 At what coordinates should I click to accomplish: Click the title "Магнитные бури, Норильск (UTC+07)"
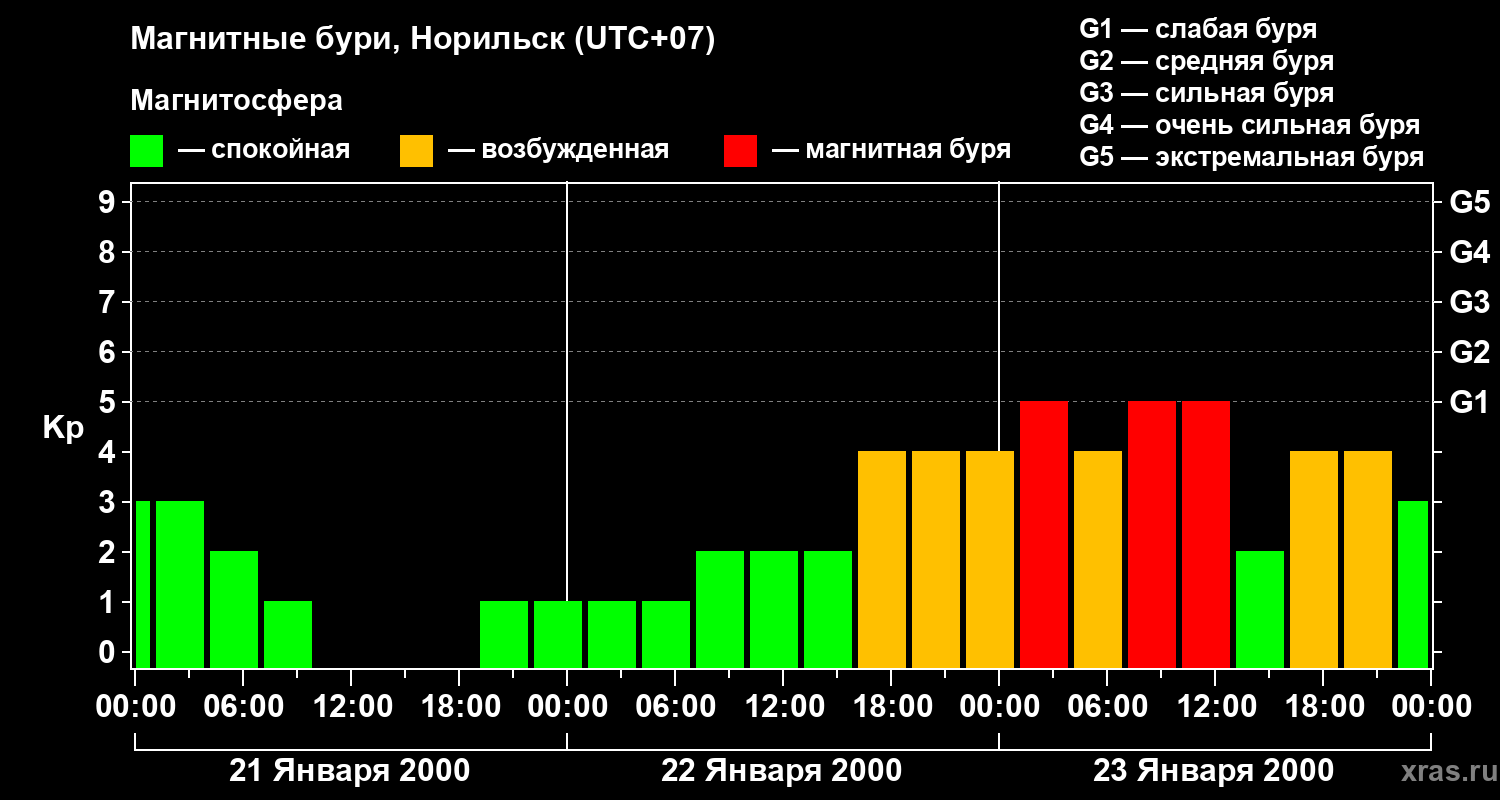423,40
